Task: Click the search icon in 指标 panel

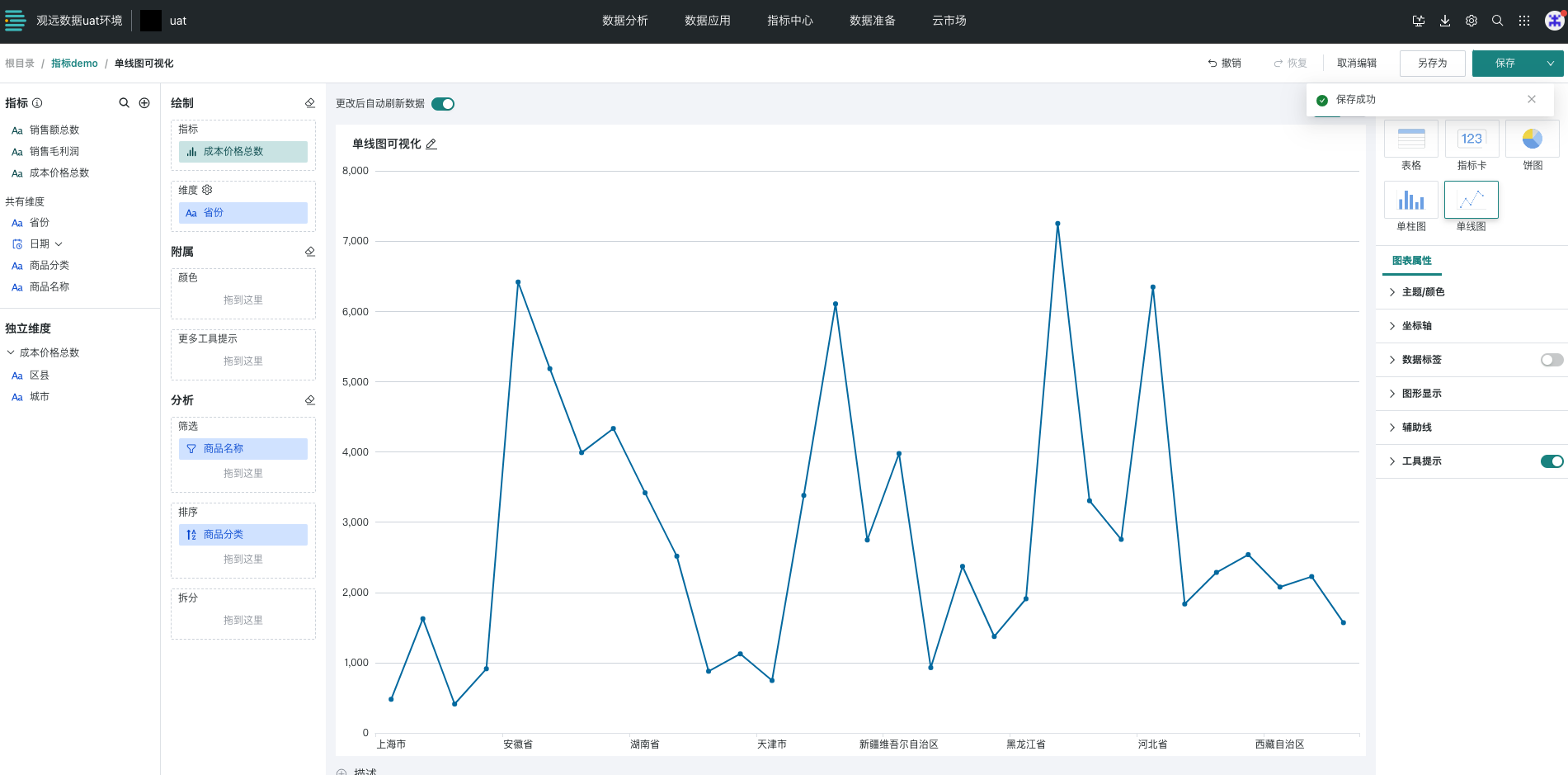Action: (124, 103)
